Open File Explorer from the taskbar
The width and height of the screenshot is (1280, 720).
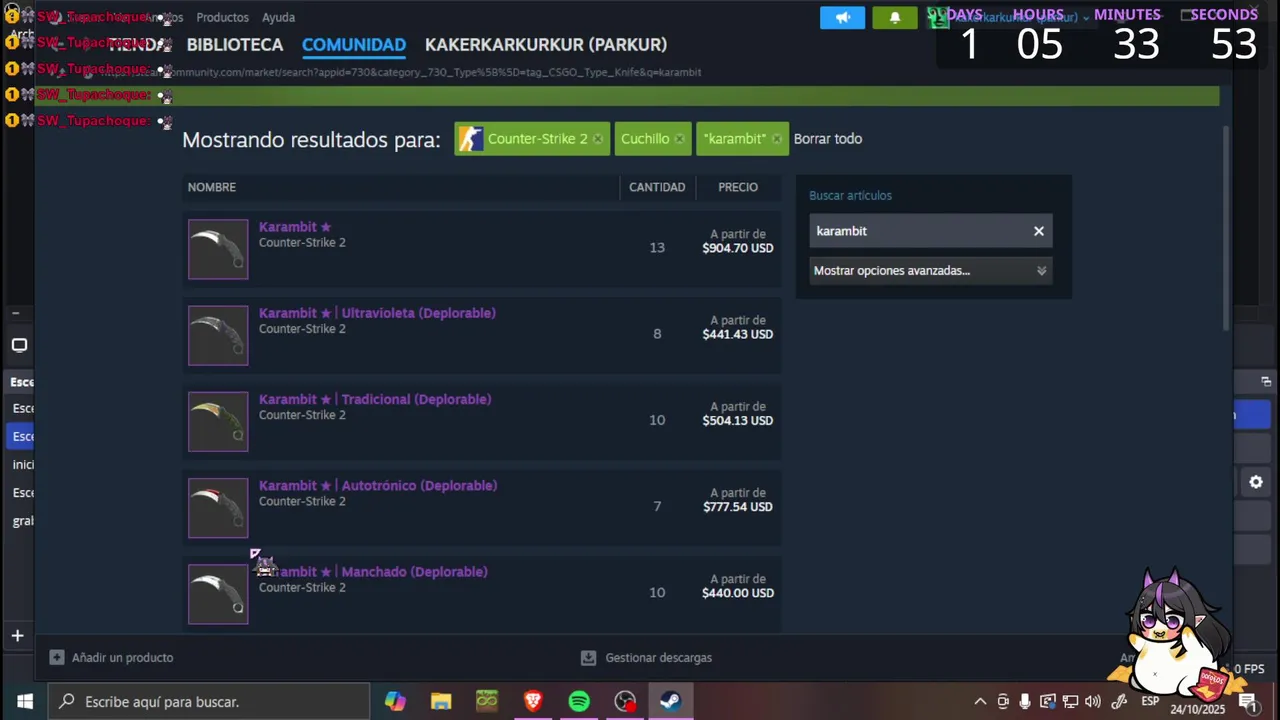(441, 702)
